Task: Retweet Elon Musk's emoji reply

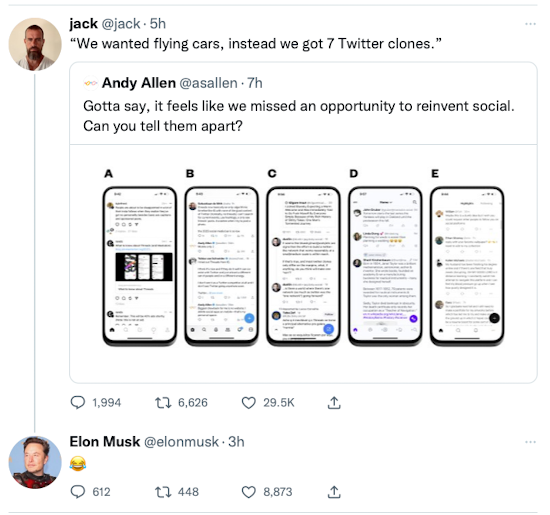Action: 163,492
